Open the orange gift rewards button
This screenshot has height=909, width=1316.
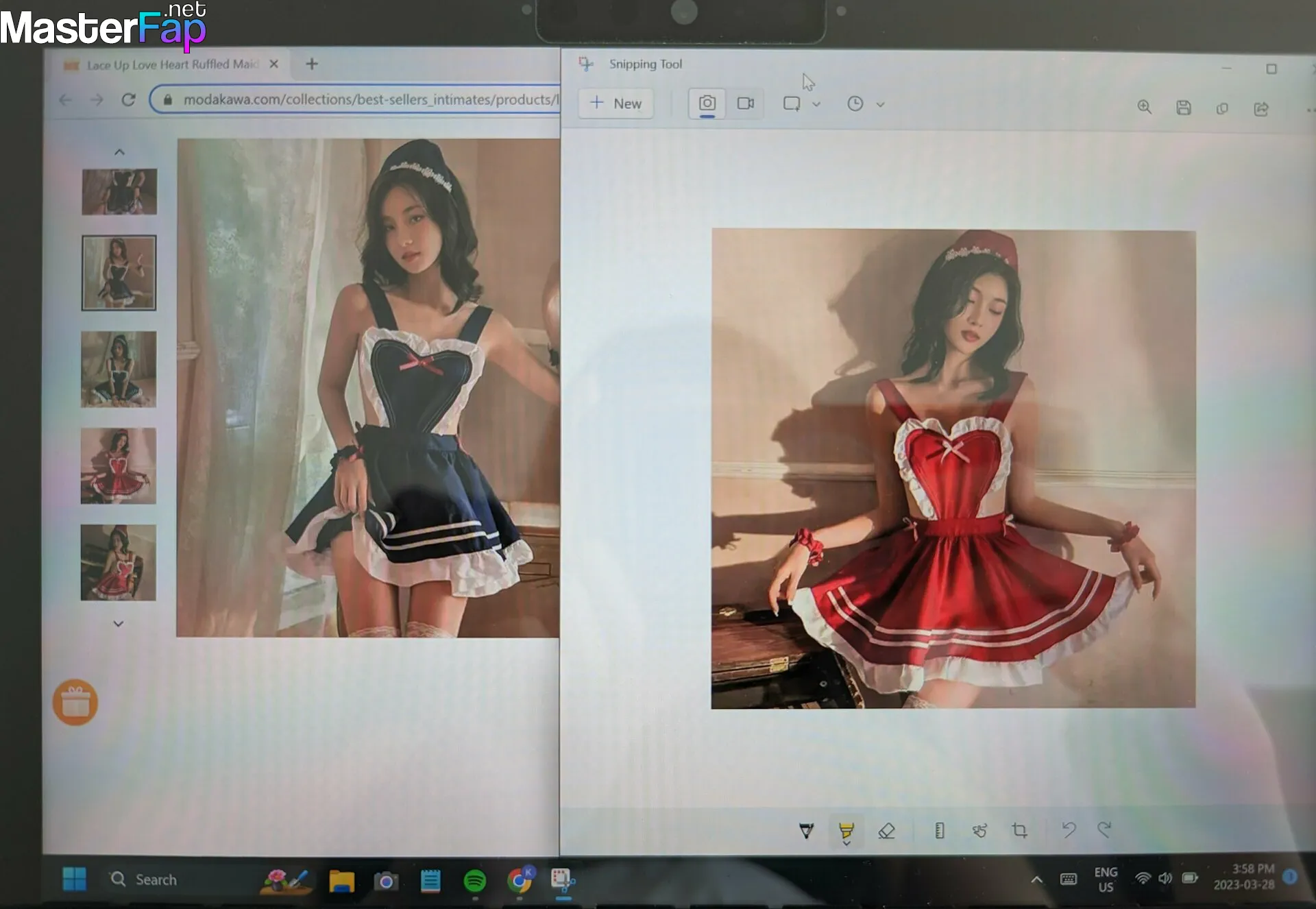coord(75,703)
